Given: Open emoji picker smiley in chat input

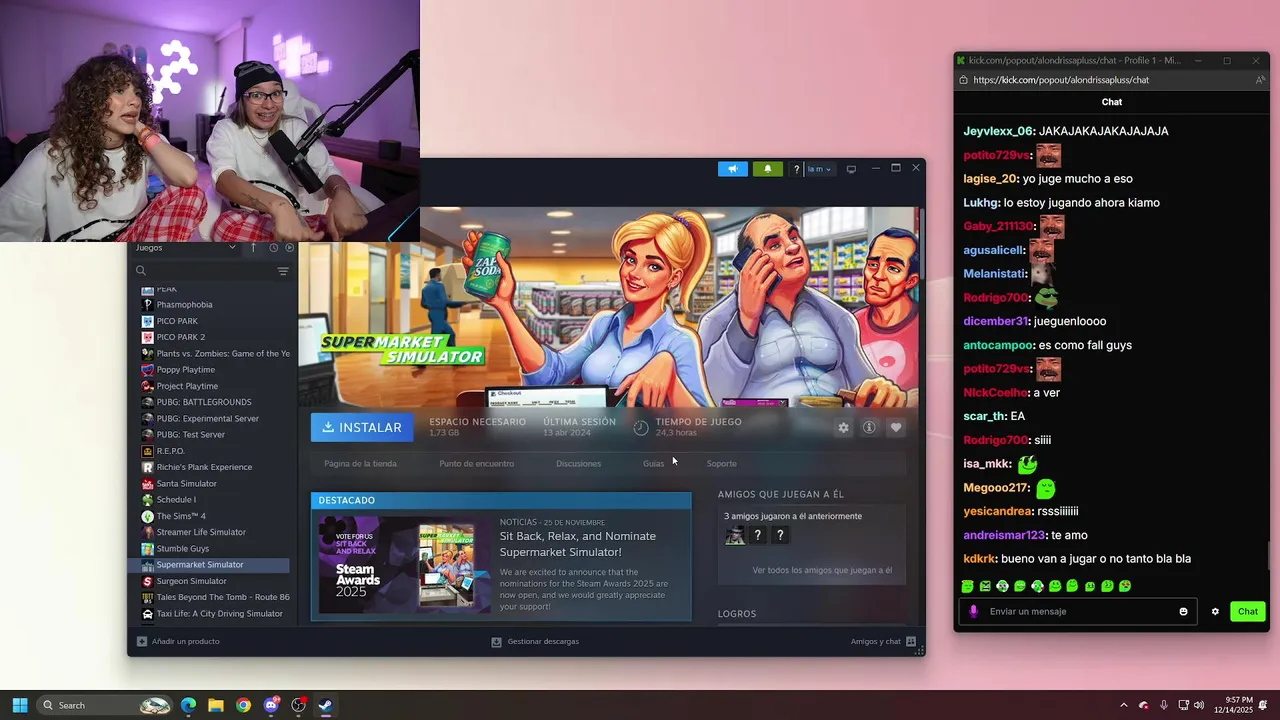Looking at the screenshot, I should 1183,611.
